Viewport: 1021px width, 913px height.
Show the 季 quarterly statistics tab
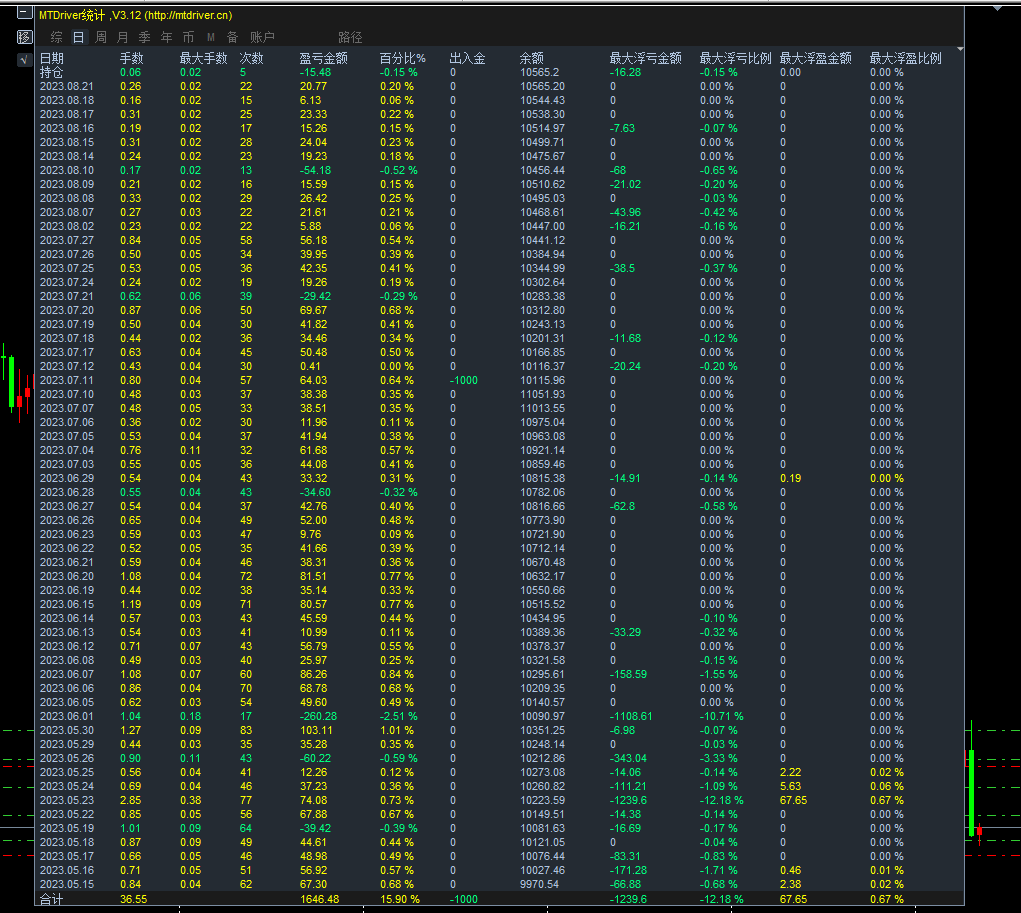(x=145, y=37)
